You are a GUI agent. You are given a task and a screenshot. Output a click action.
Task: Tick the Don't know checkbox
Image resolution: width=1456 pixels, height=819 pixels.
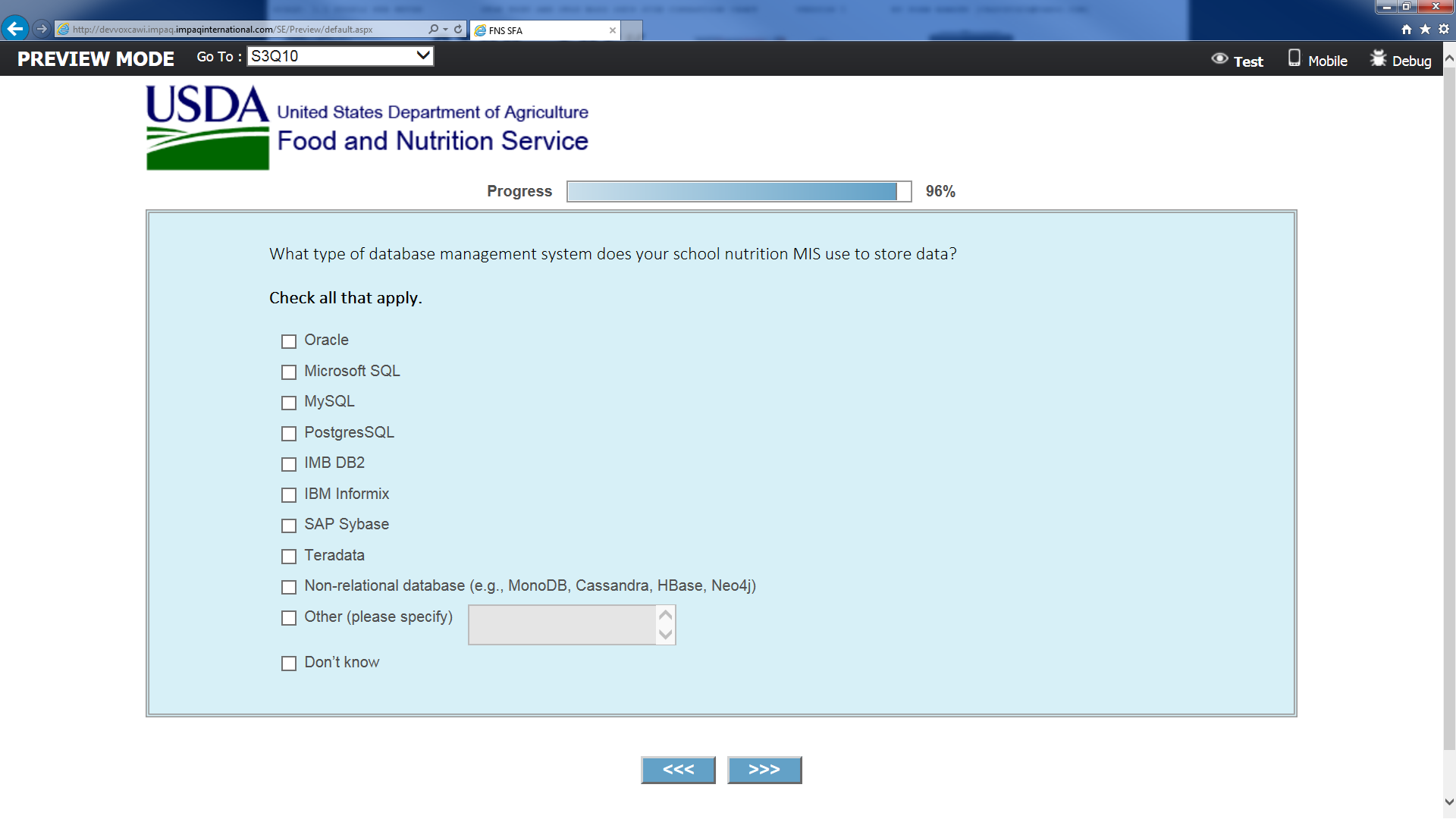tap(289, 664)
